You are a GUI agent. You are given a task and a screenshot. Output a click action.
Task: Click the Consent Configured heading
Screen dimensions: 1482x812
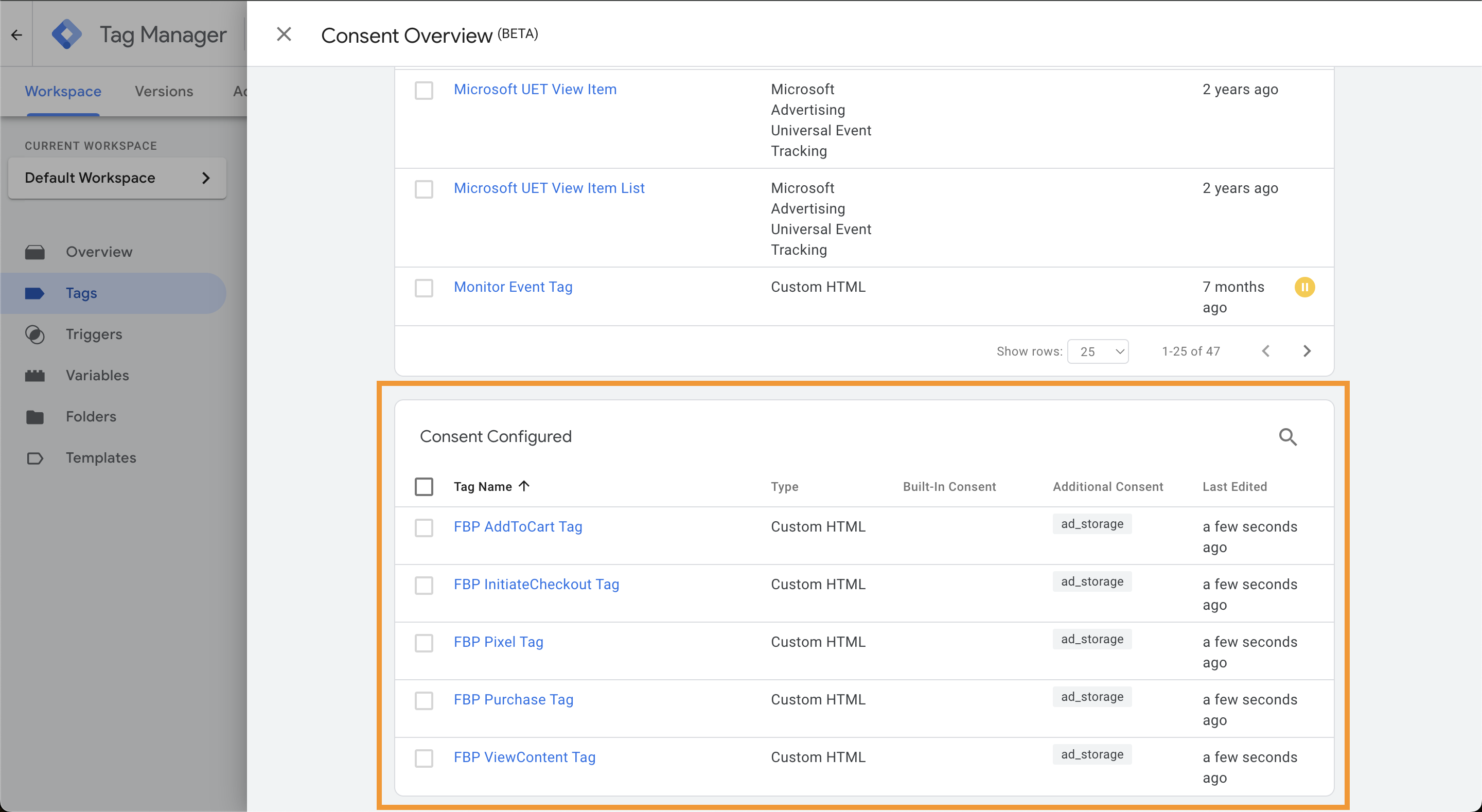point(496,436)
